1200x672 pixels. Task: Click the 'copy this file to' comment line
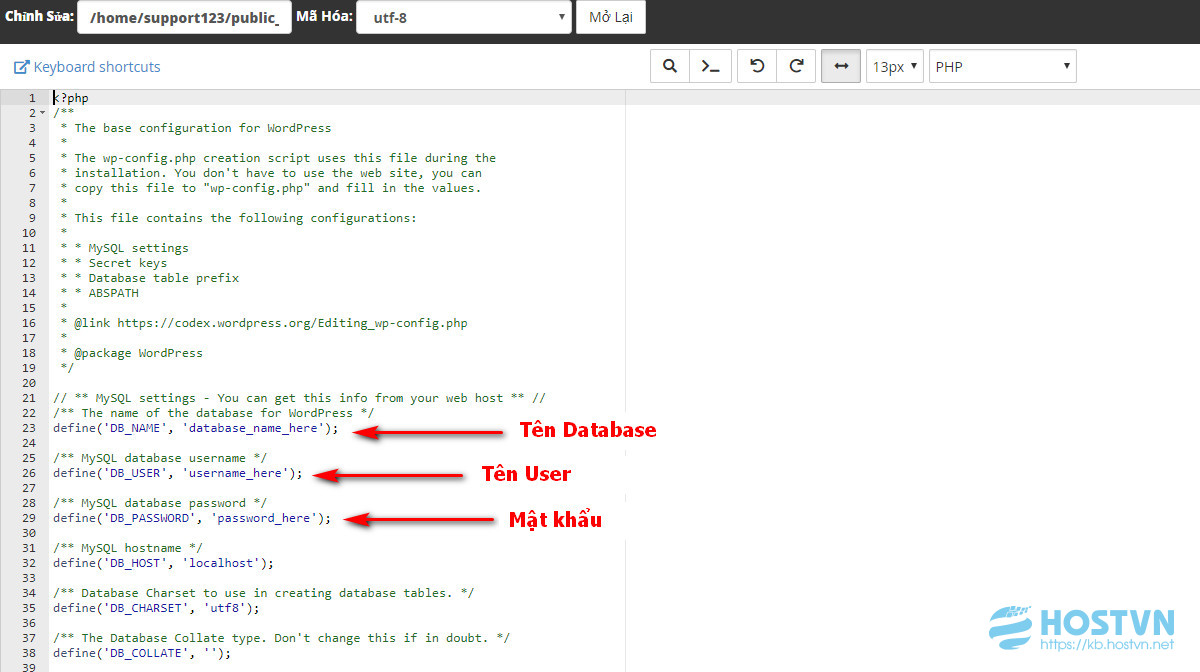tap(271, 188)
